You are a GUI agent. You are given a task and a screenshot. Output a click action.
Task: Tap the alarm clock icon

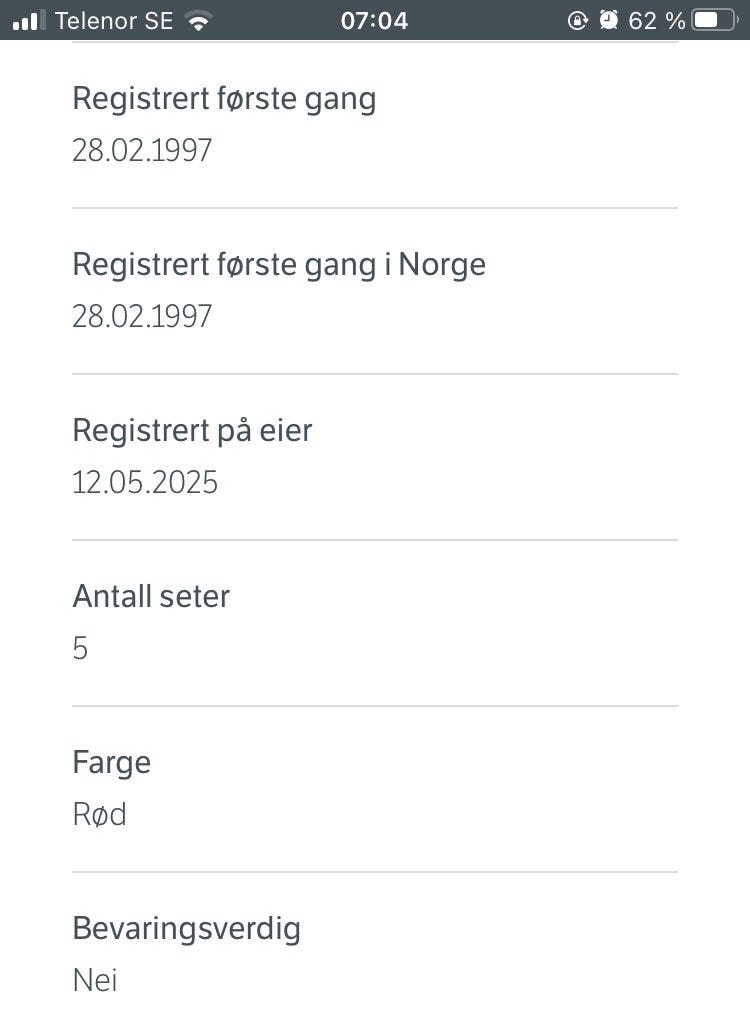[x=608, y=20]
